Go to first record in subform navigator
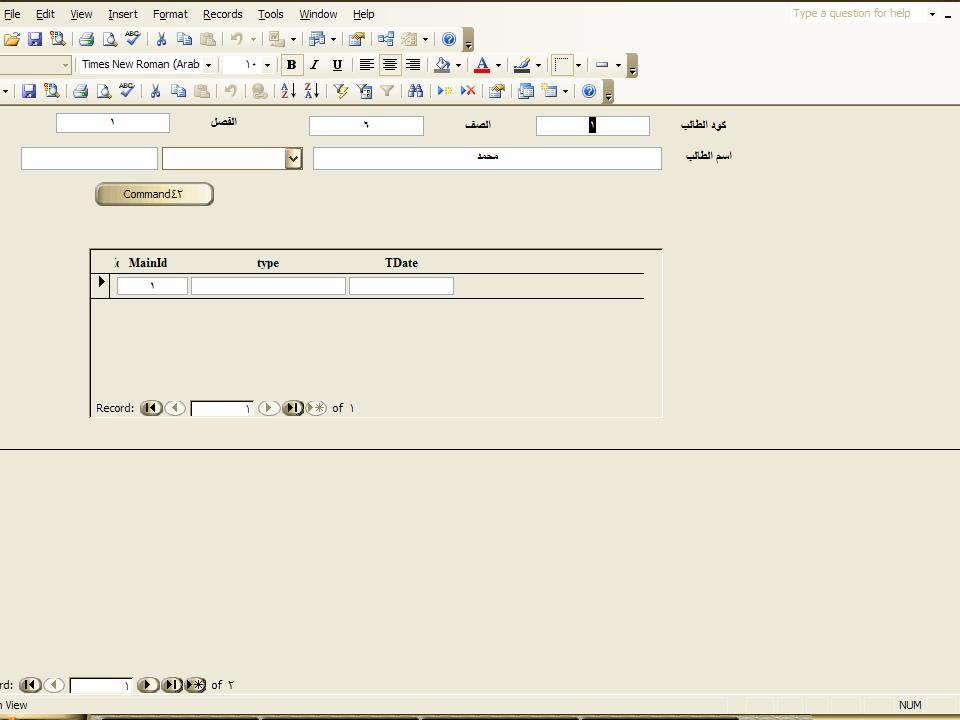 pyautogui.click(x=151, y=408)
